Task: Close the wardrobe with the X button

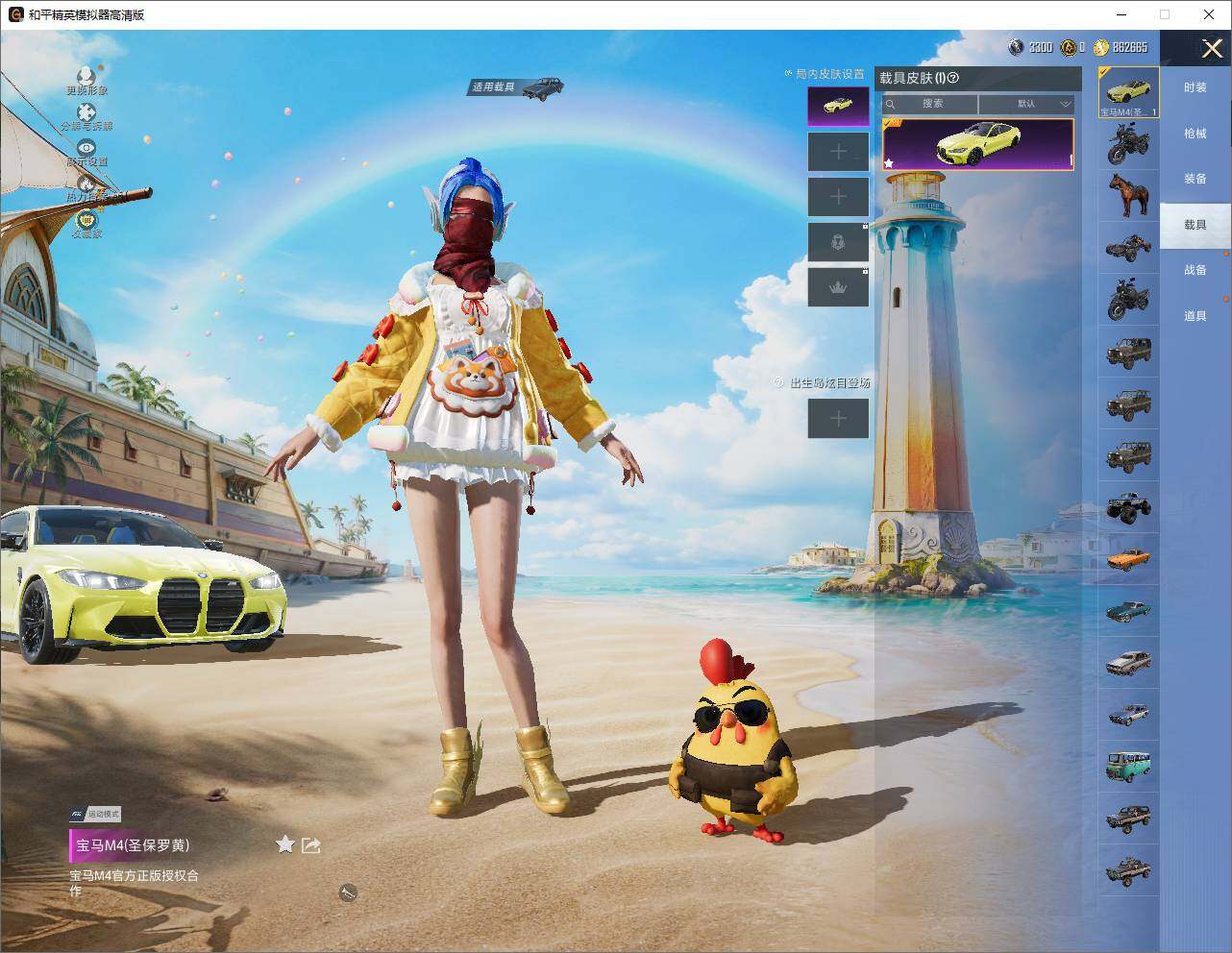Action: (x=1211, y=48)
